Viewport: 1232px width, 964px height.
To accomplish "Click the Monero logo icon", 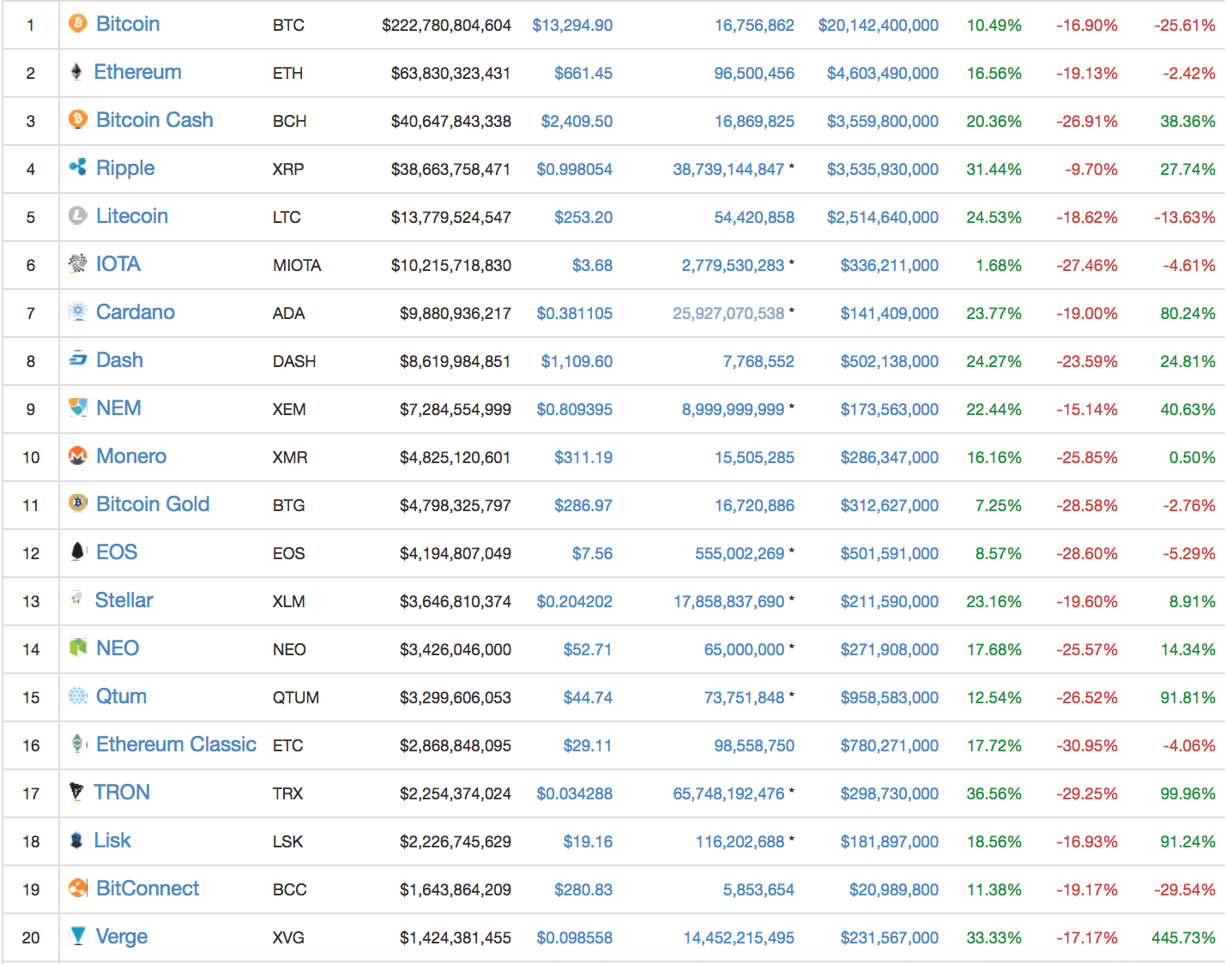I will pos(77,456).
